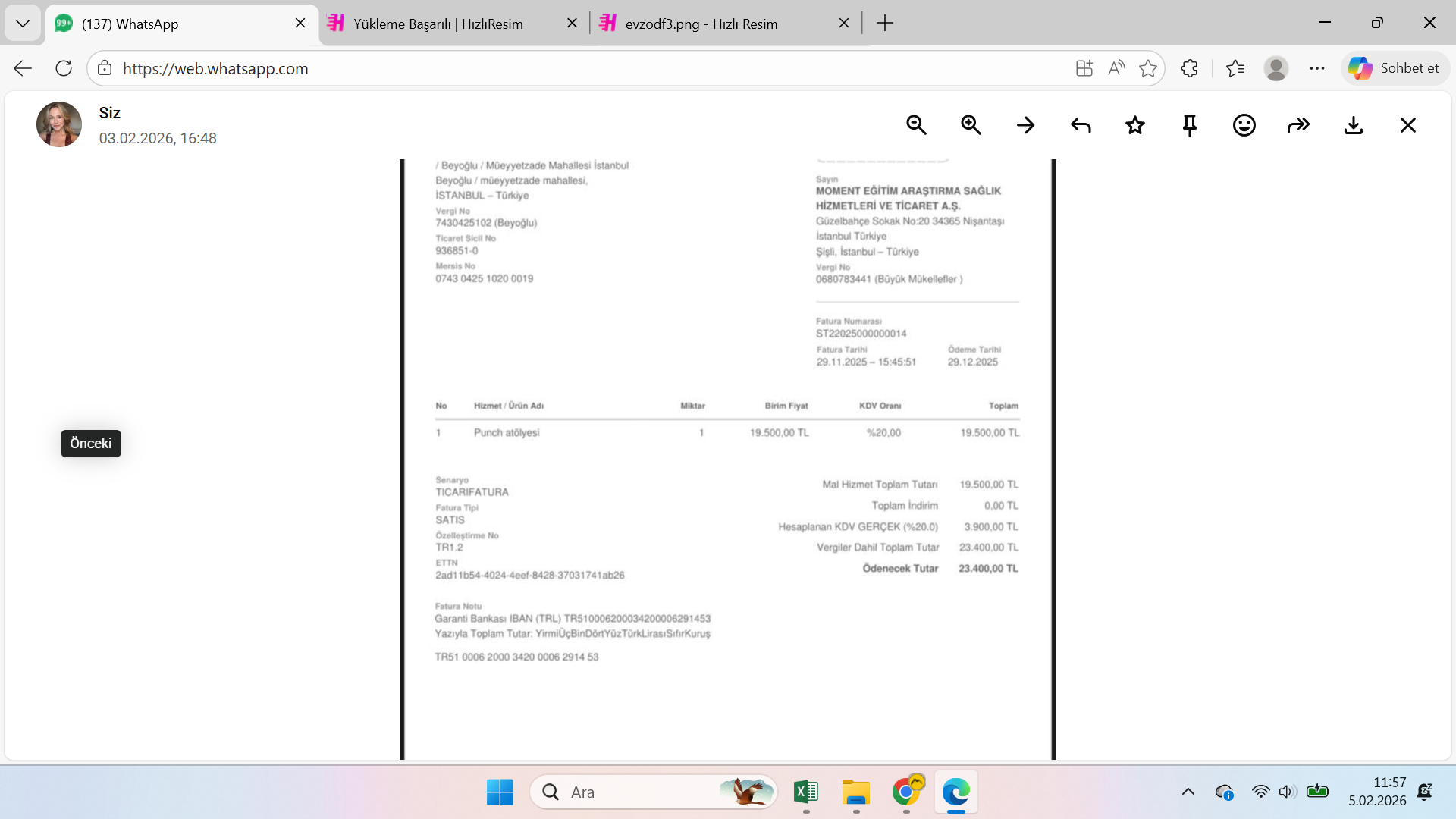Close the Yükleme Başarılı tab
The height and width of the screenshot is (819, 1456).
[573, 24]
